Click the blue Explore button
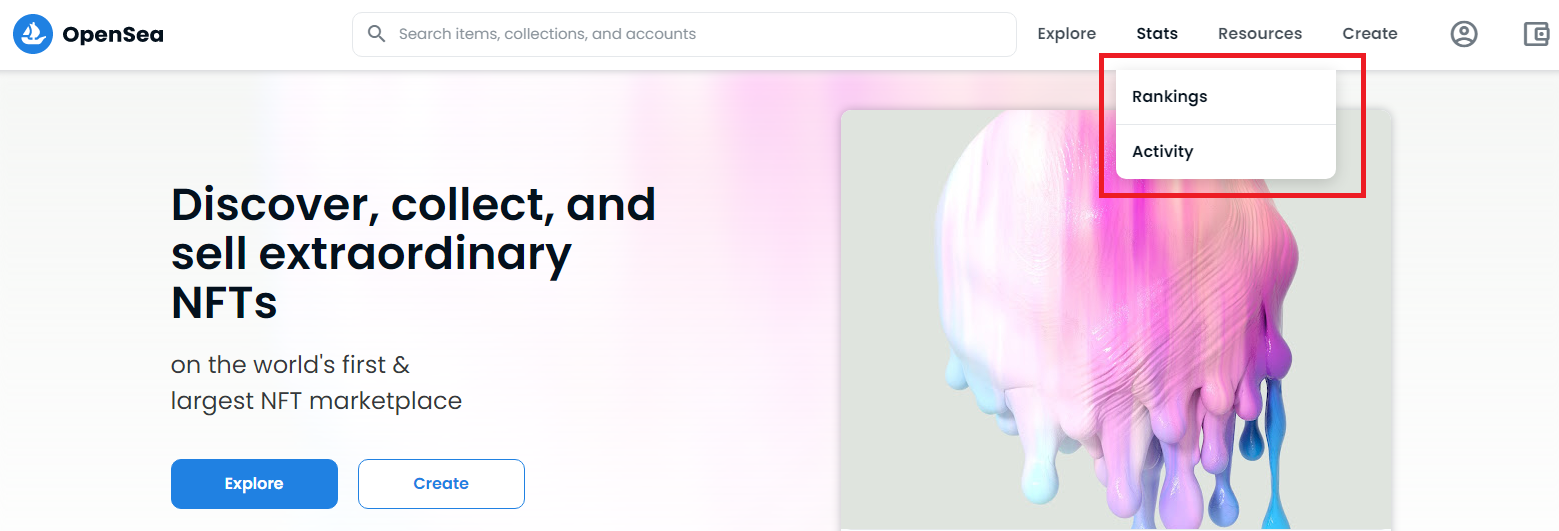Image resolution: width=1559 pixels, height=531 pixels. pyautogui.click(x=254, y=484)
